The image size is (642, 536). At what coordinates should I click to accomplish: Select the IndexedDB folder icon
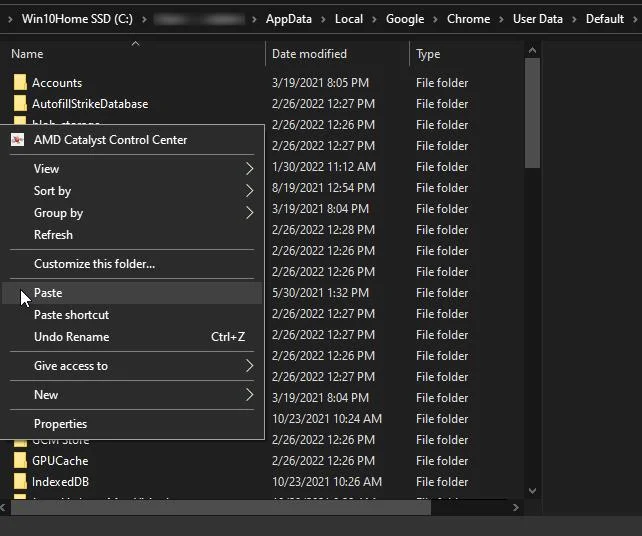coord(20,481)
